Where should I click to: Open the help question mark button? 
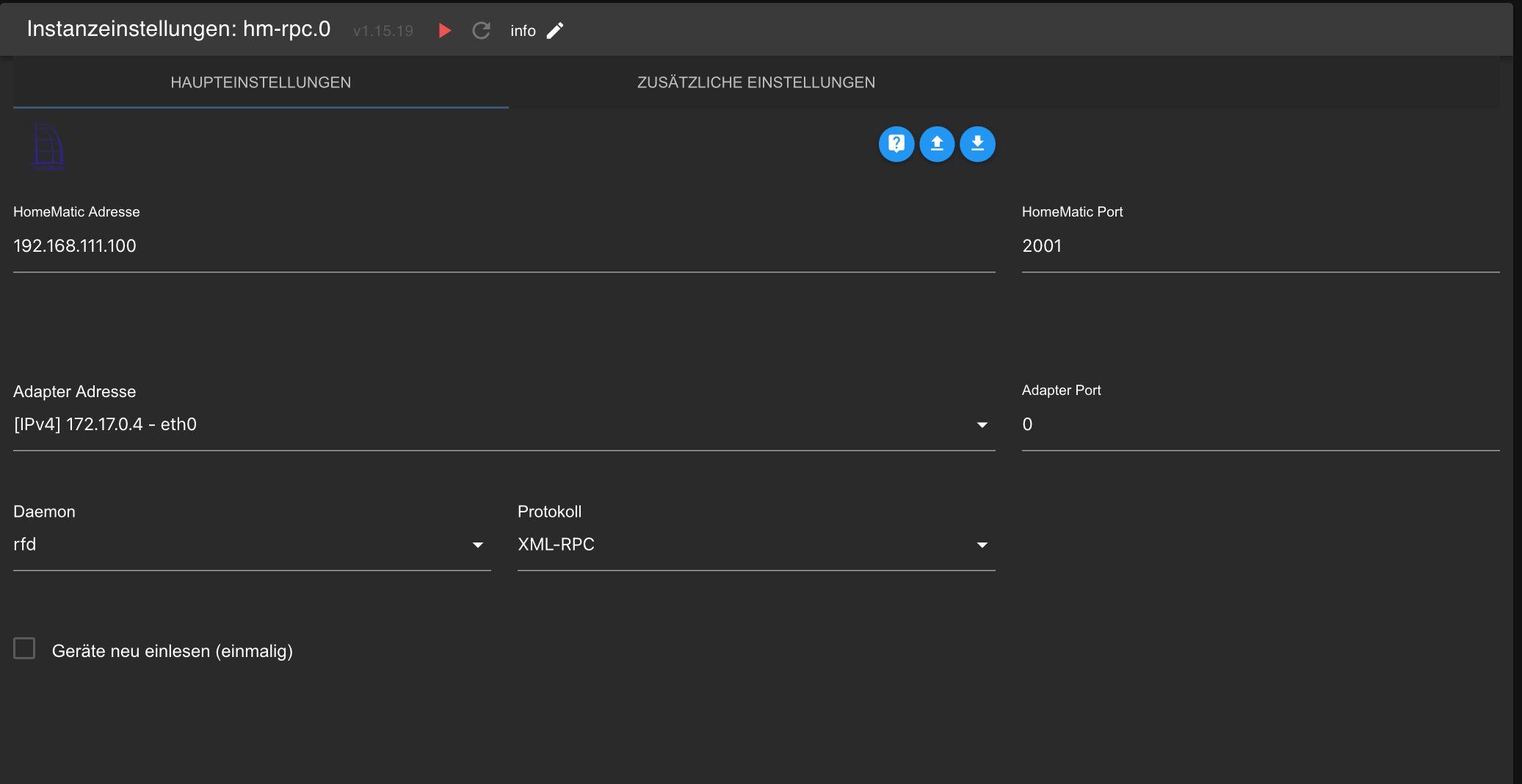point(896,144)
